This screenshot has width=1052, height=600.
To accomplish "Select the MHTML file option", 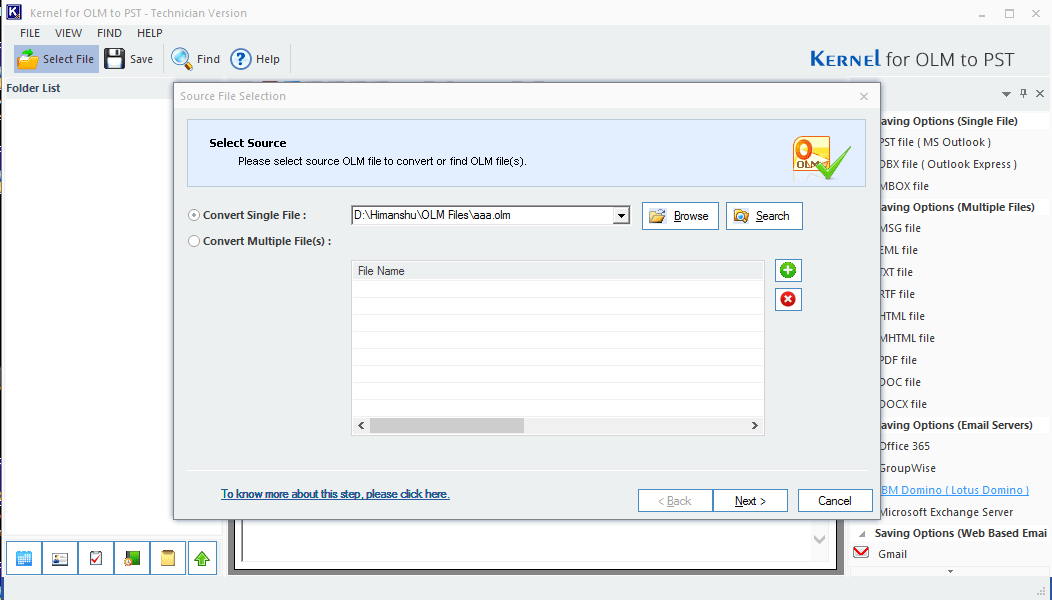I will pos(907,338).
